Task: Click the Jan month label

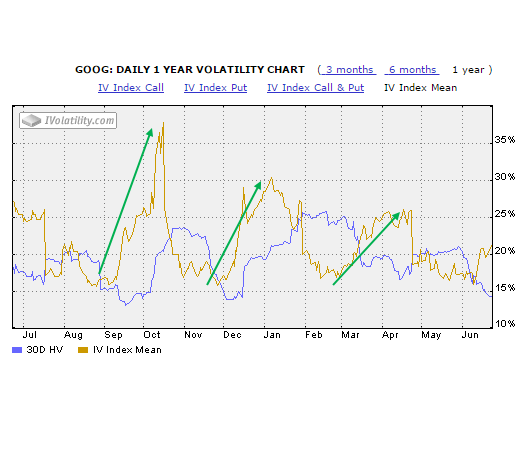Action: [x=272, y=335]
